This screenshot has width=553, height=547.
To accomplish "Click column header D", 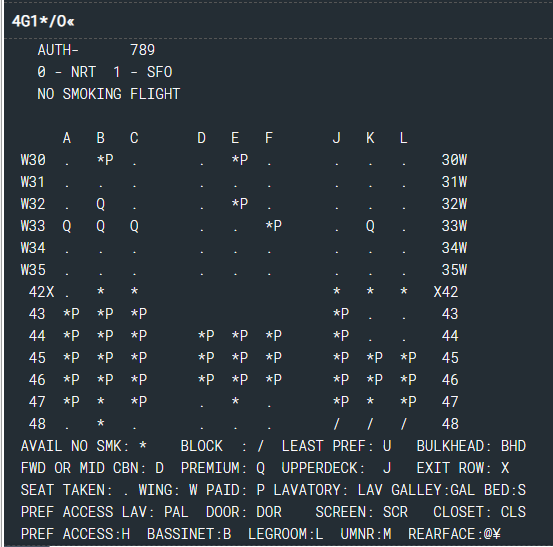I will click(x=201, y=138).
